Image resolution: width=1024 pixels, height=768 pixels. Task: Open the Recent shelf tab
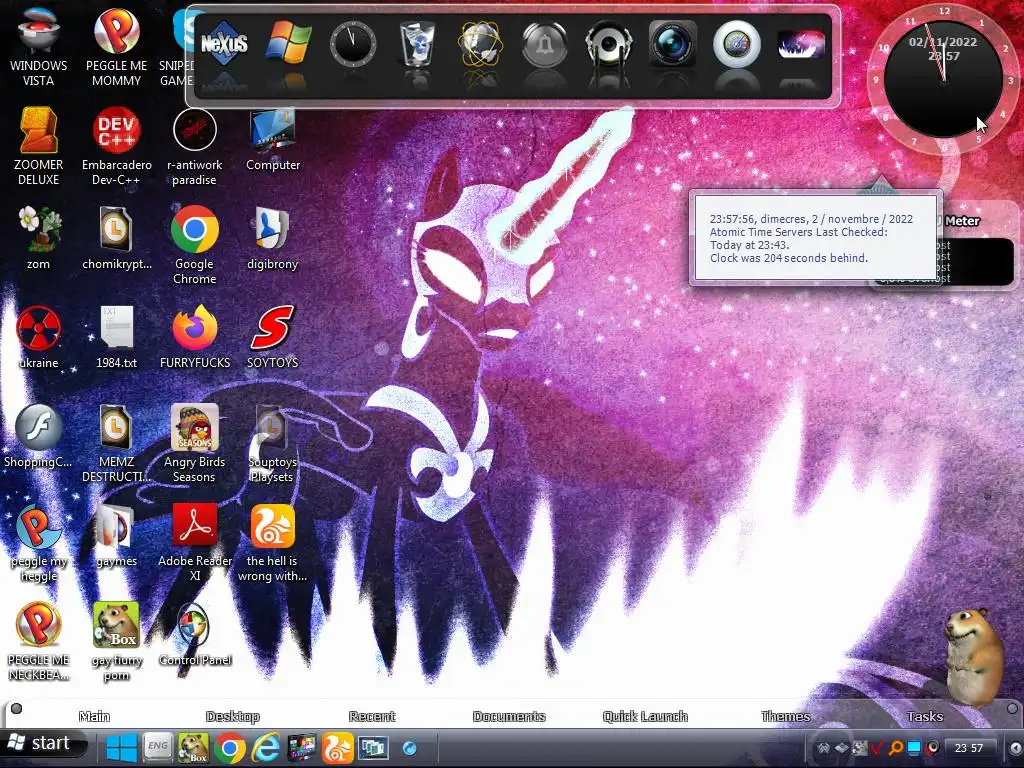372,716
